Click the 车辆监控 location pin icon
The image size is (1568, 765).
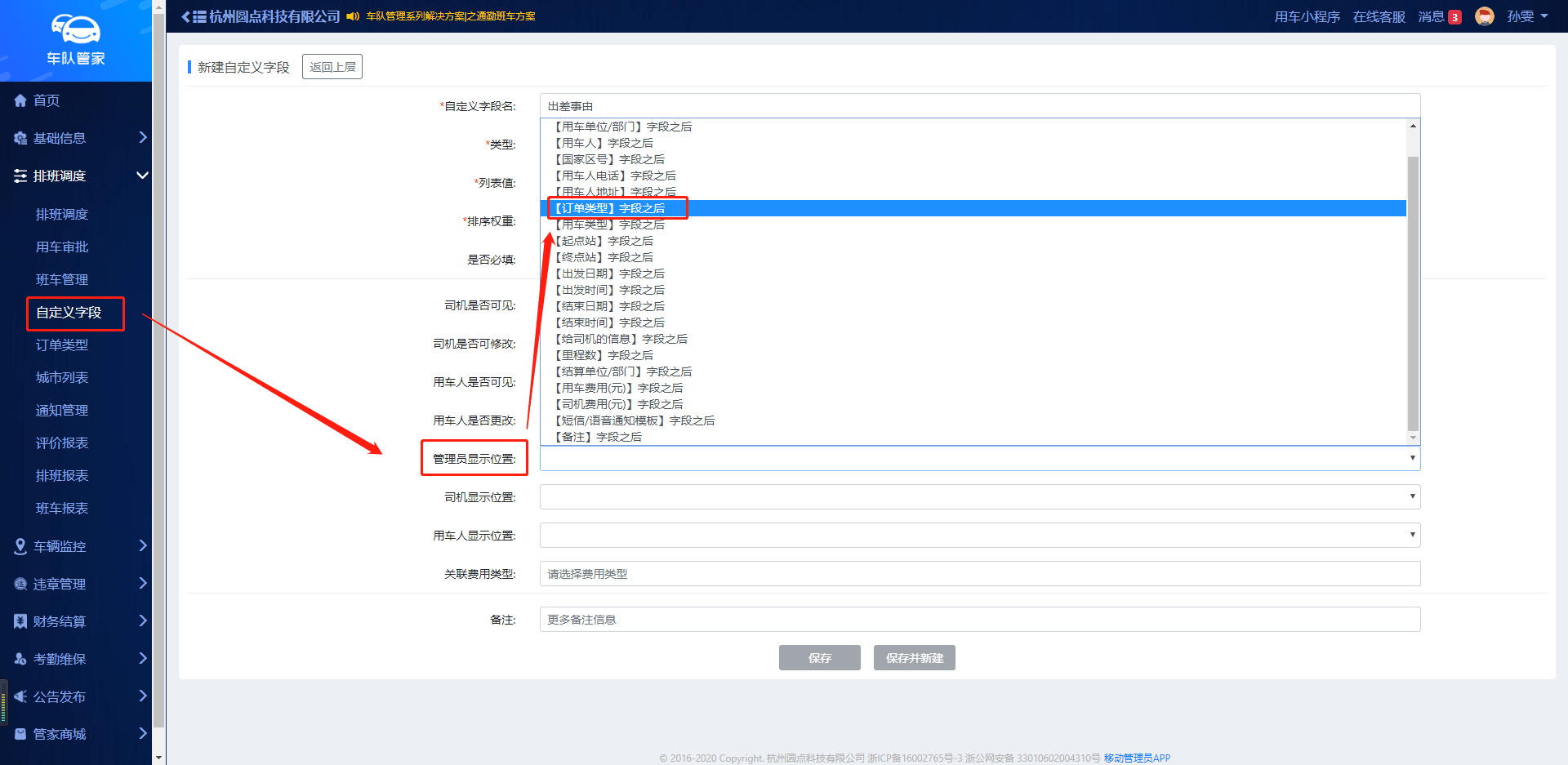(x=20, y=546)
